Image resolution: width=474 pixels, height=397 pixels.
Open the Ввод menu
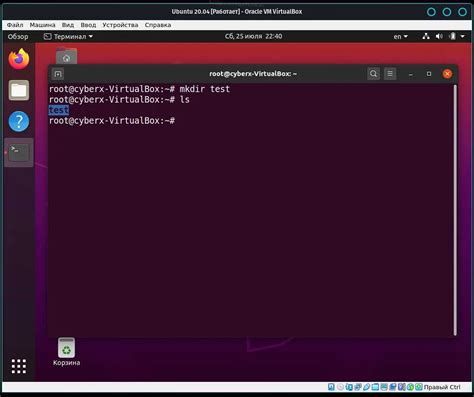click(88, 25)
